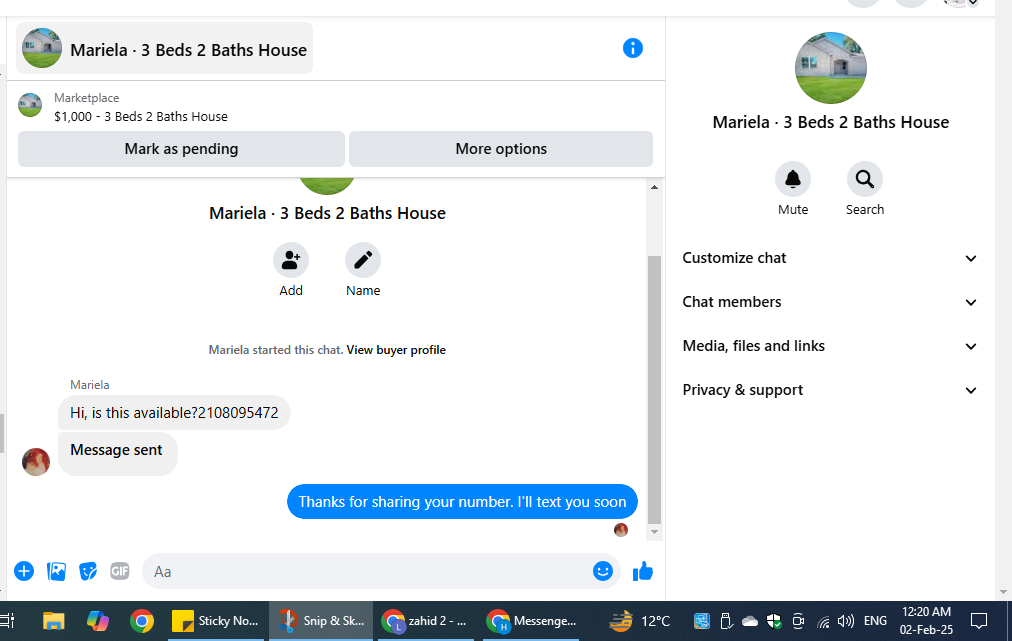Open the volume control tray icon
This screenshot has height=641, width=1012.
click(845, 622)
